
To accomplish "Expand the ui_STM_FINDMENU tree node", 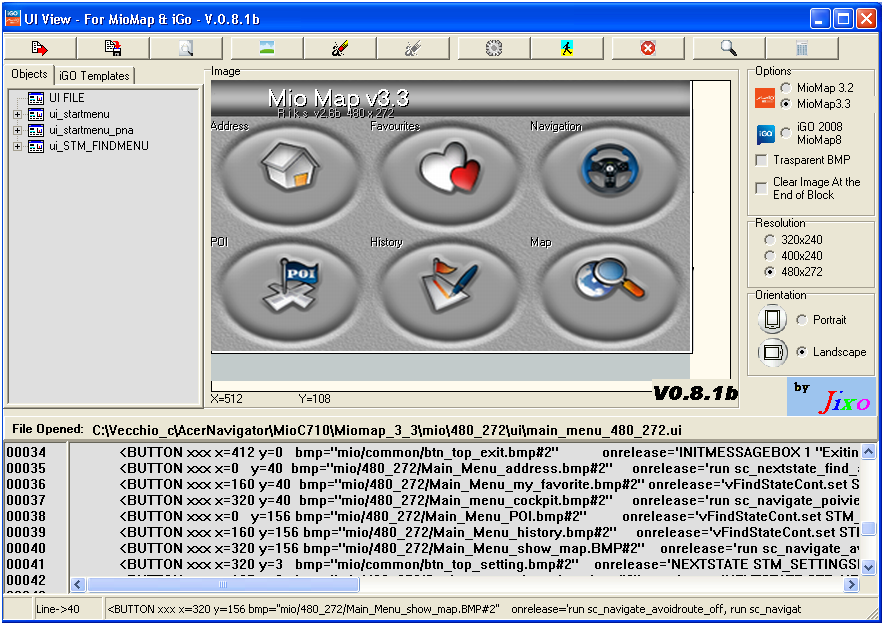I will tap(17, 146).
